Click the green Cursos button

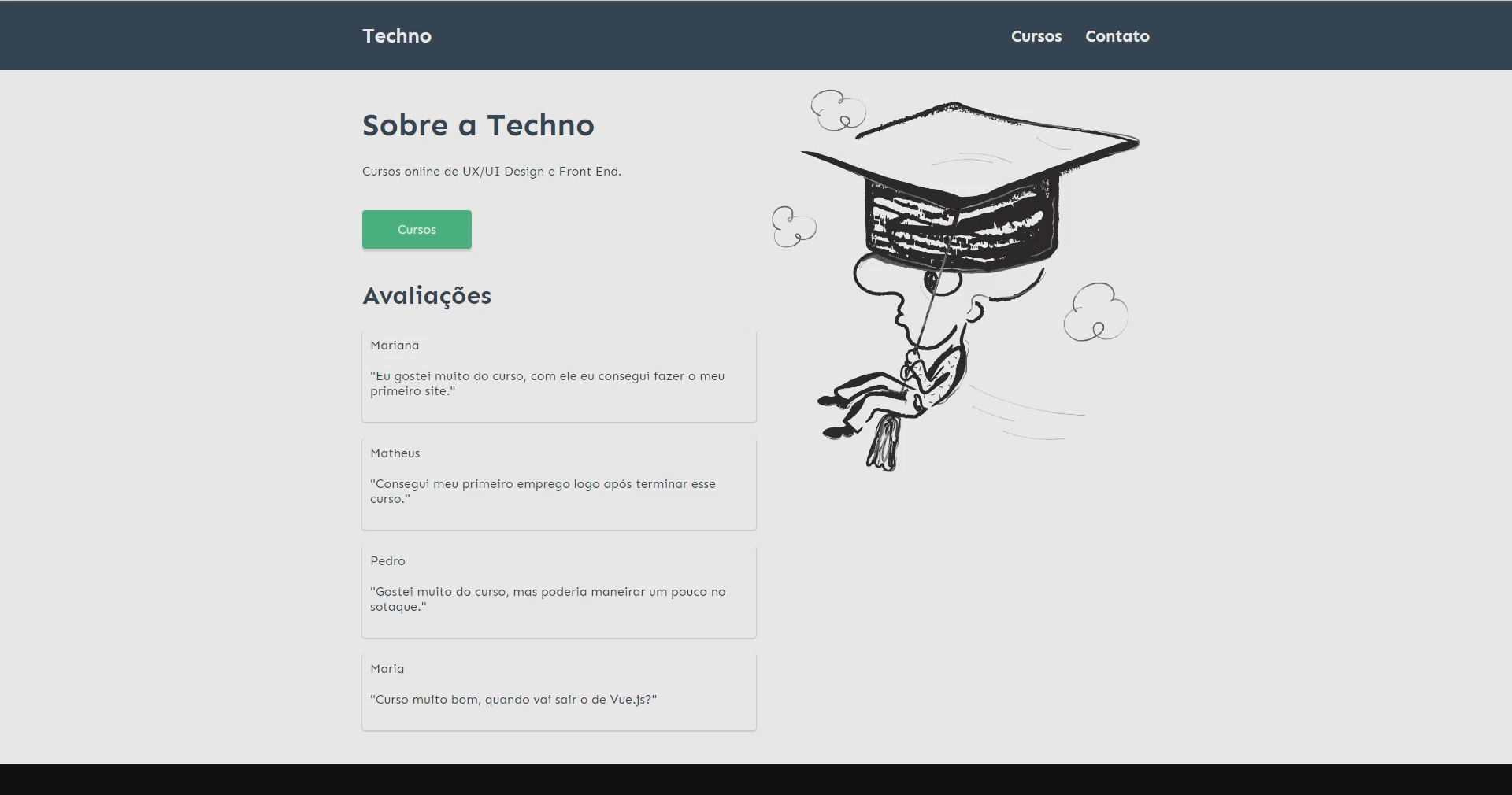pos(417,230)
